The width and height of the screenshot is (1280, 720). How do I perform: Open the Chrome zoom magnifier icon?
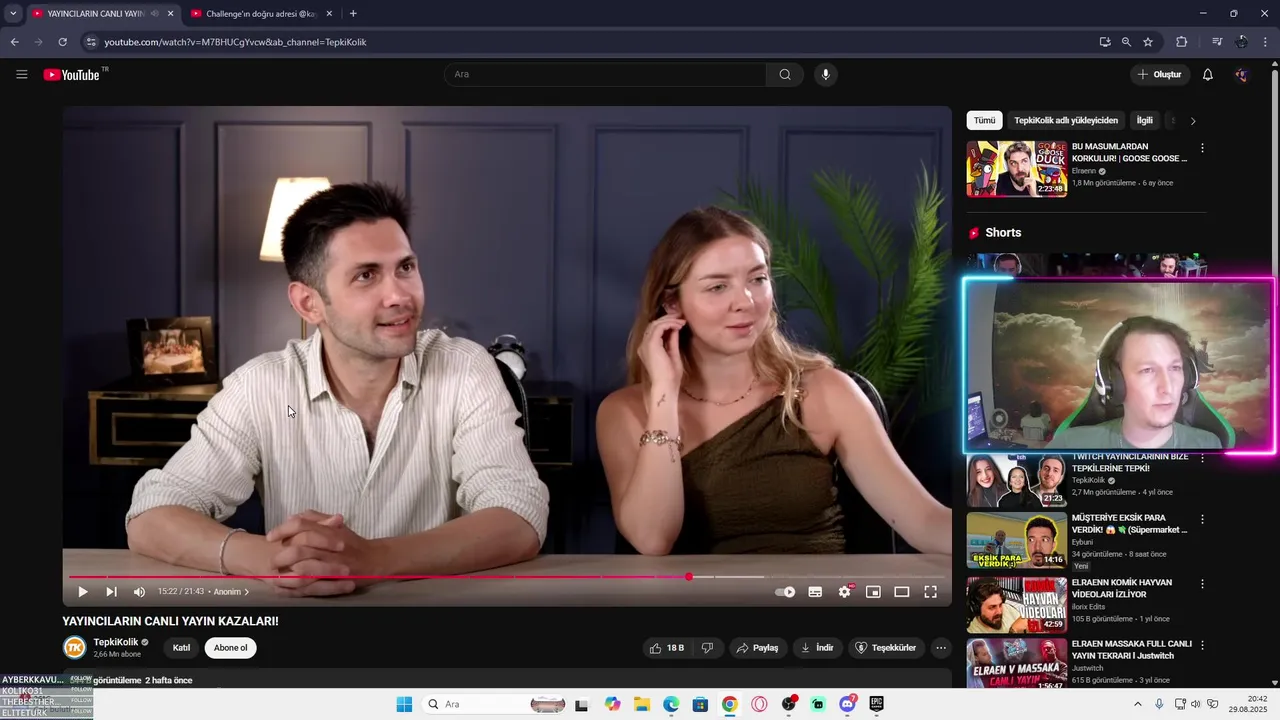1126,42
